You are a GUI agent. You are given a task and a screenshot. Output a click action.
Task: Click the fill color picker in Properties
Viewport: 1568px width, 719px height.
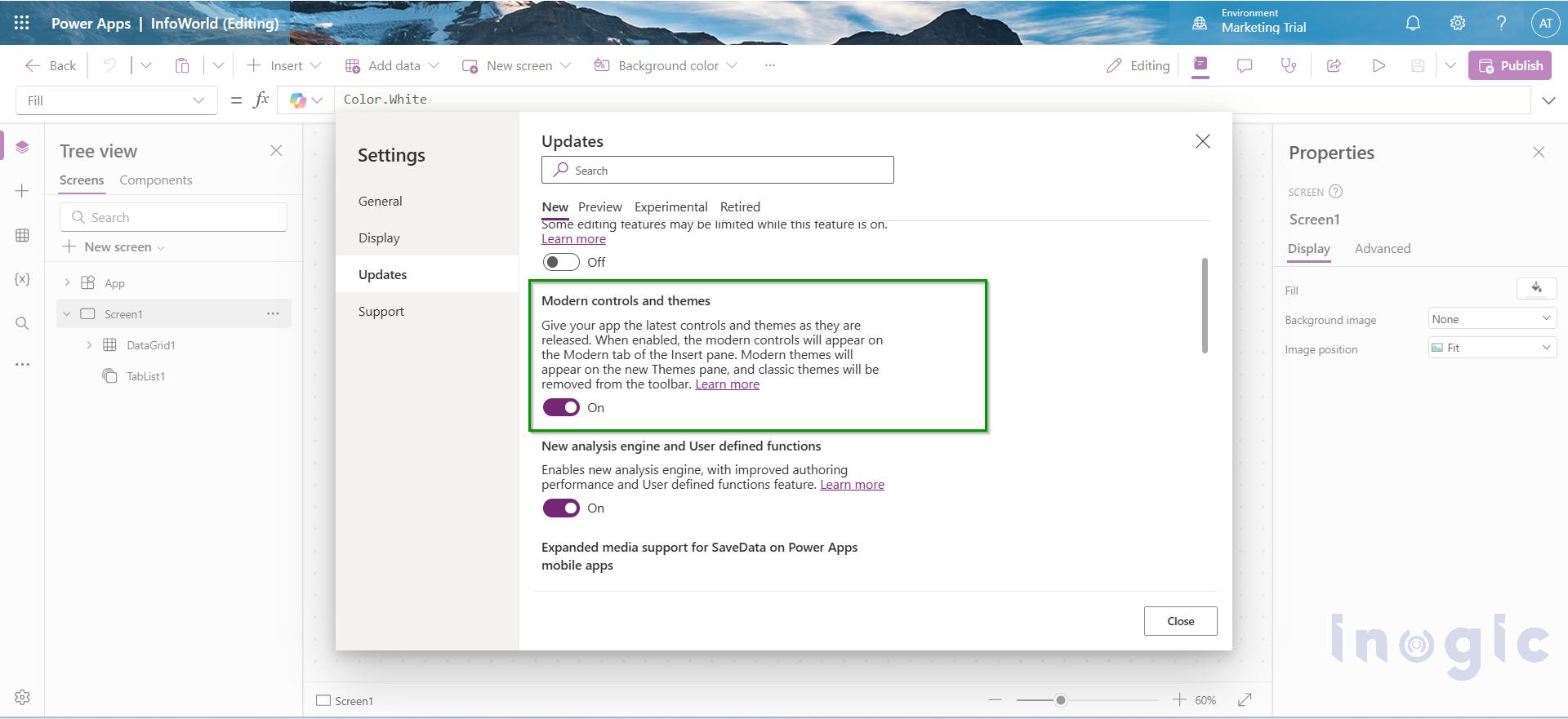tap(1536, 288)
